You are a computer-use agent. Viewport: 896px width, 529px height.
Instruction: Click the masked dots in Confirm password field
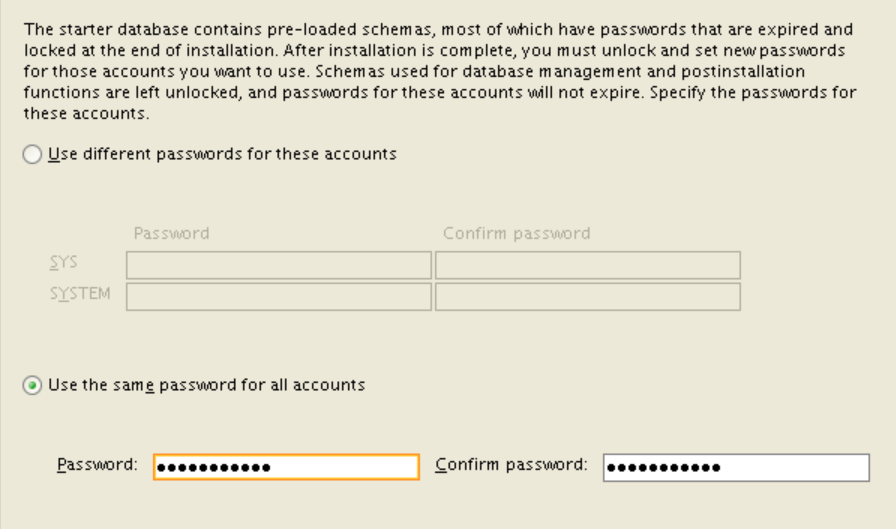(664, 468)
